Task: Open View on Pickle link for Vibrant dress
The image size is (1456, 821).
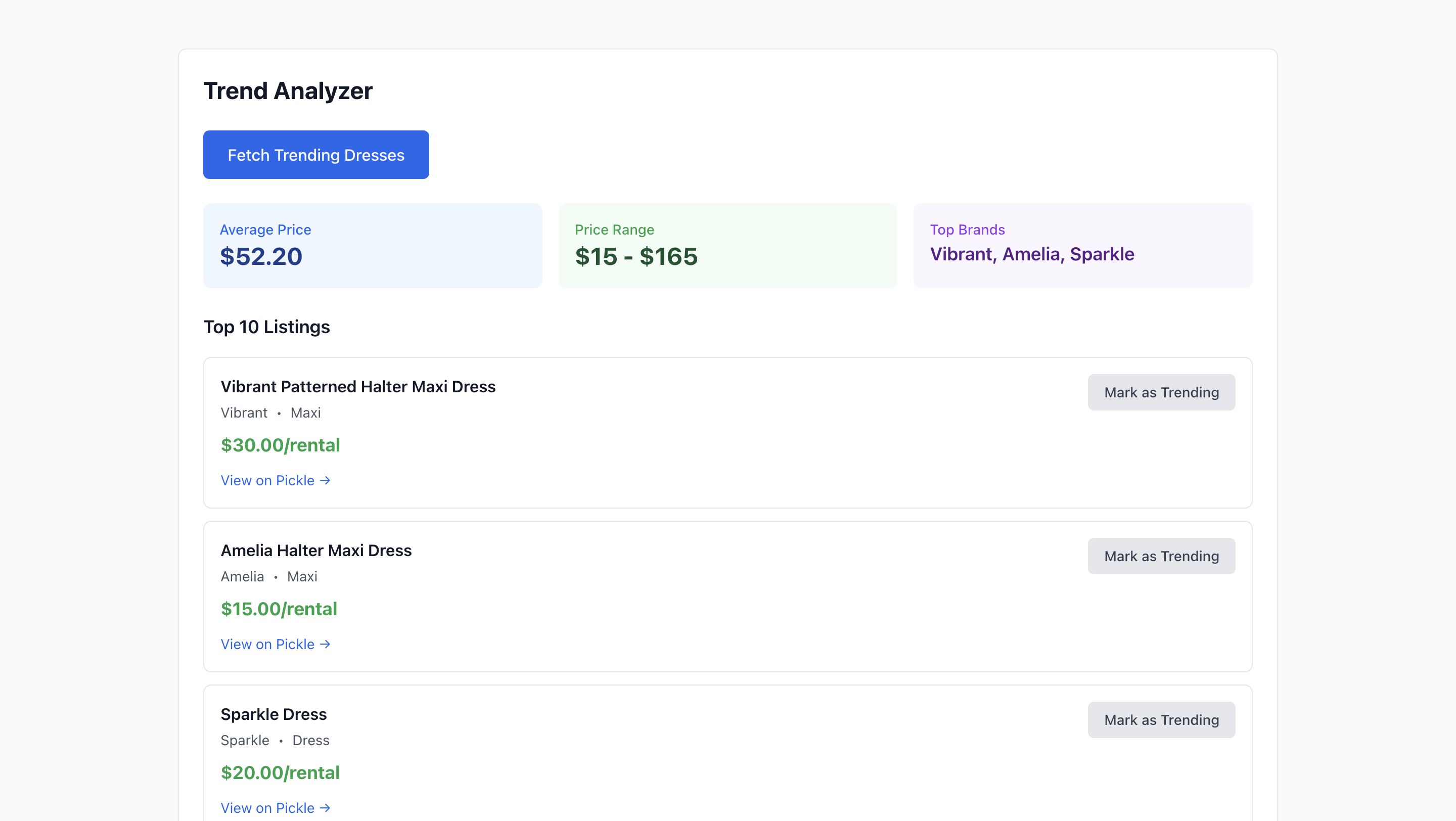Action: 268,480
